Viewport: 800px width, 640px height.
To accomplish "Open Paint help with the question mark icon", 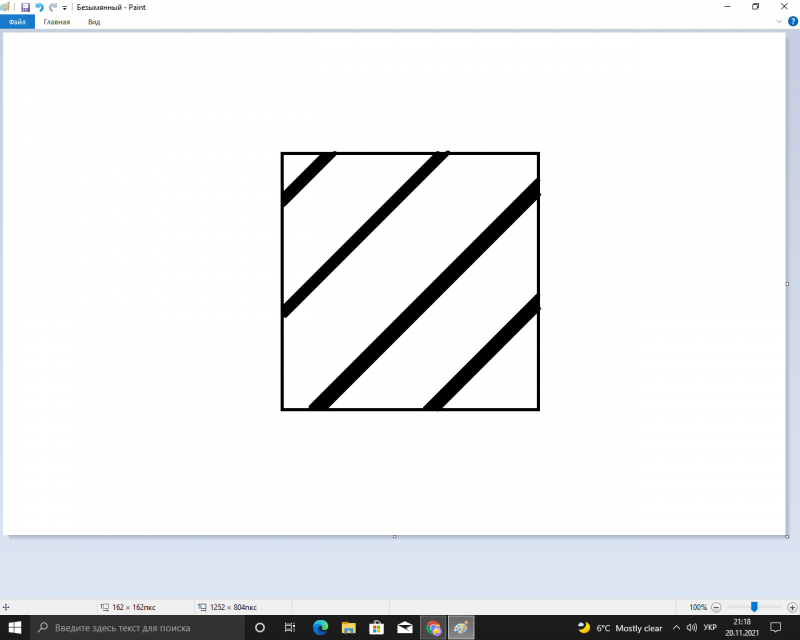I will 792,21.
